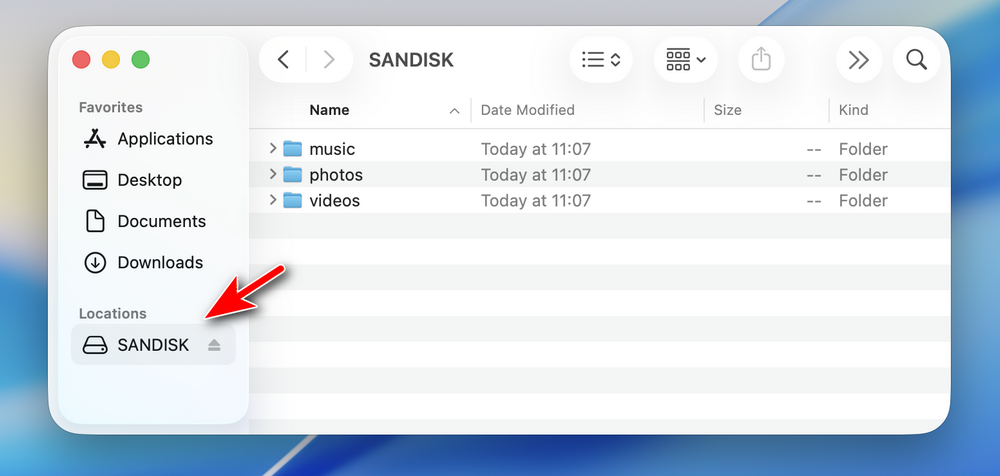
Task: Open the search magnifier
Action: tap(916, 60)
